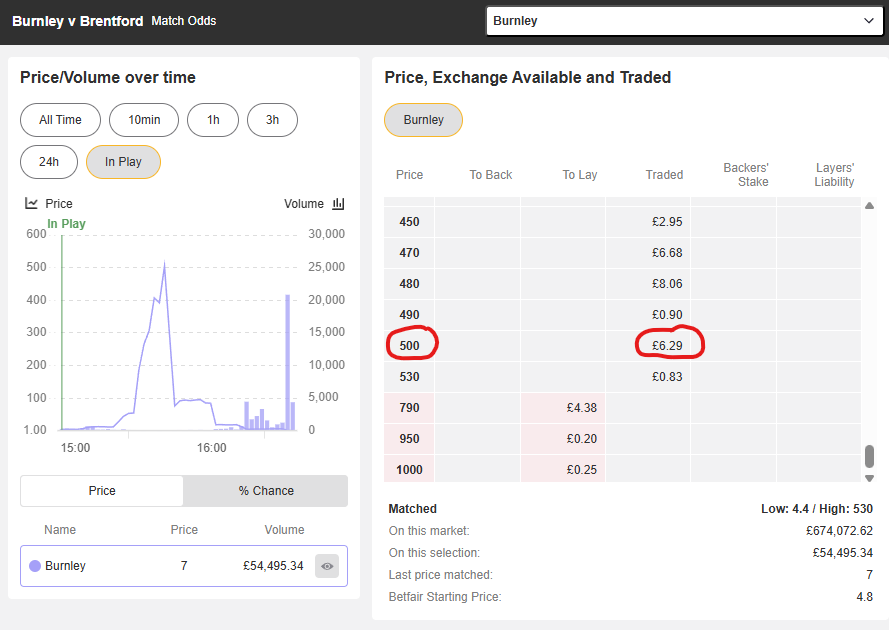Click the scrollbar up arrow in price table
Image resolution: width=889 pixels, height=630 pixels.
click(x=869, y=206)
